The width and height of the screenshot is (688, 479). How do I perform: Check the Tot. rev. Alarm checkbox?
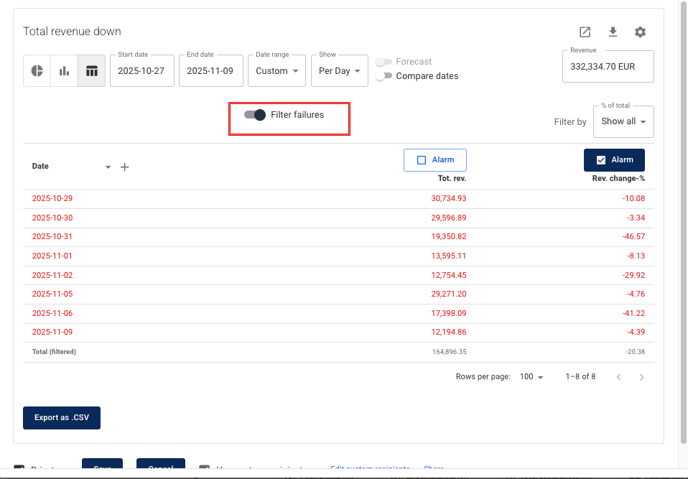(x=422, y=160)
